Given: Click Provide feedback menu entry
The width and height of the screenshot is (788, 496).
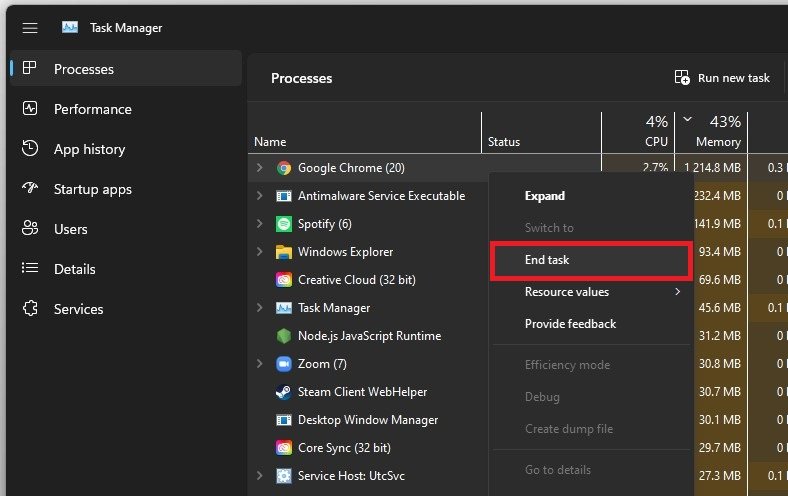Looking at the screenshot, I should point(570,324).
